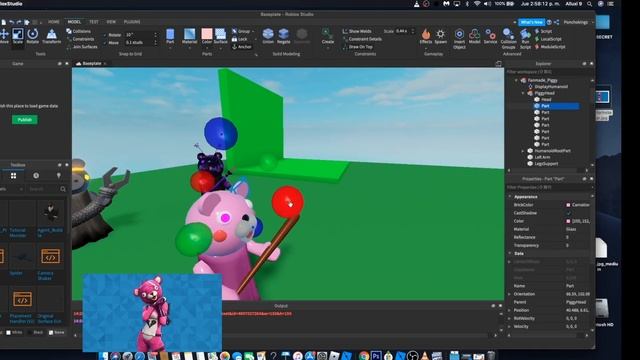Toggle Rotate snap checkbox
The width and height of the screenshot is (640, 360).
104,35
